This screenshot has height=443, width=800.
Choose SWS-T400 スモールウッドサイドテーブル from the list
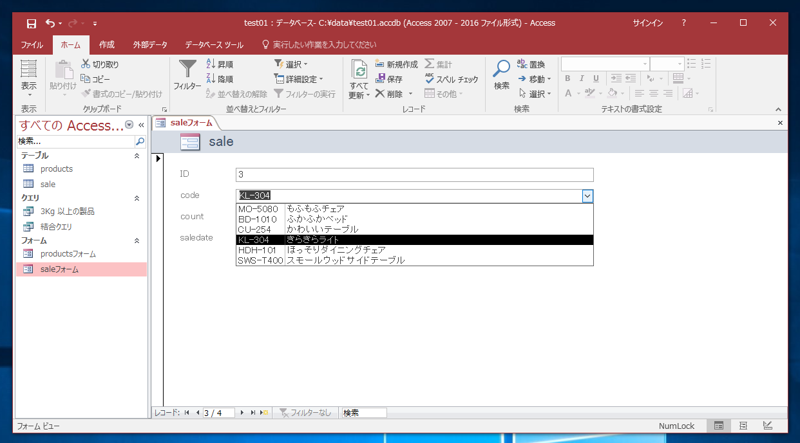point(414,260)
